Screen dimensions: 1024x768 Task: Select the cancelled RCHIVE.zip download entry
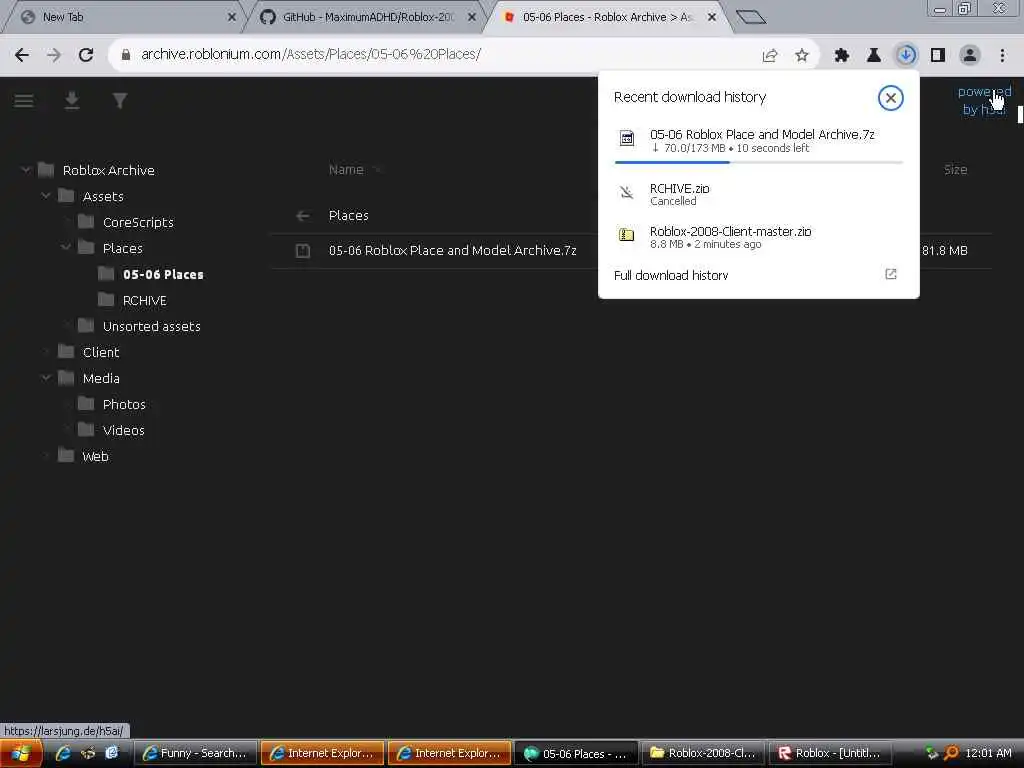759,194
